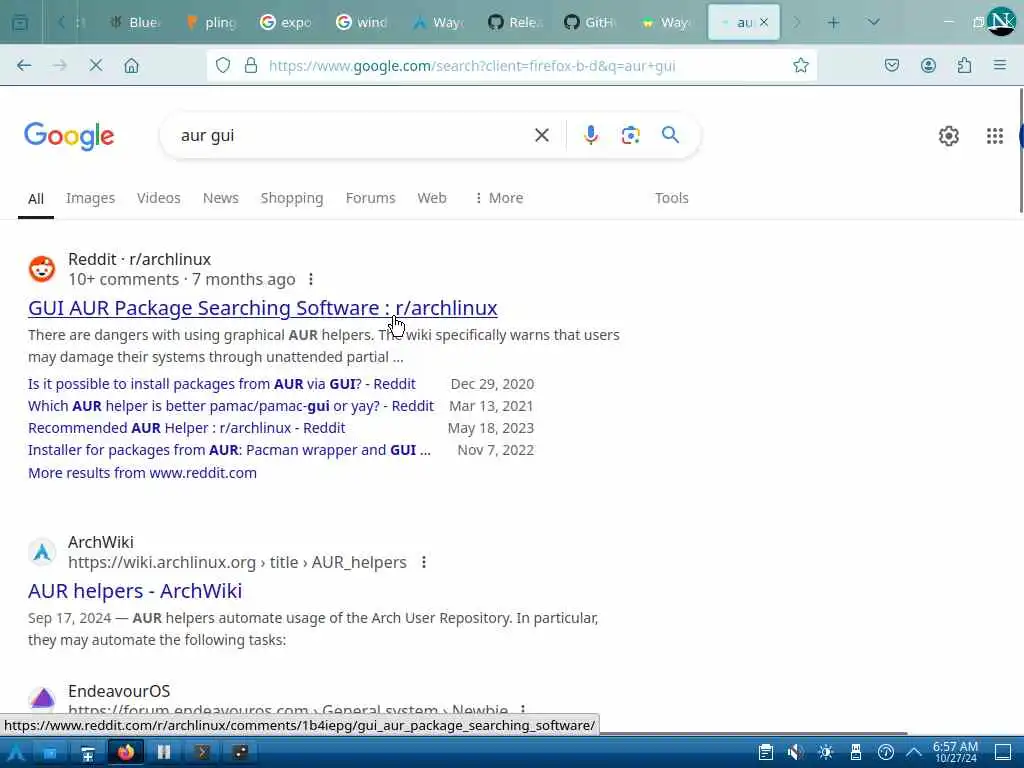
Task: Select the Videos search filter
Action: (x=159, y=198)
